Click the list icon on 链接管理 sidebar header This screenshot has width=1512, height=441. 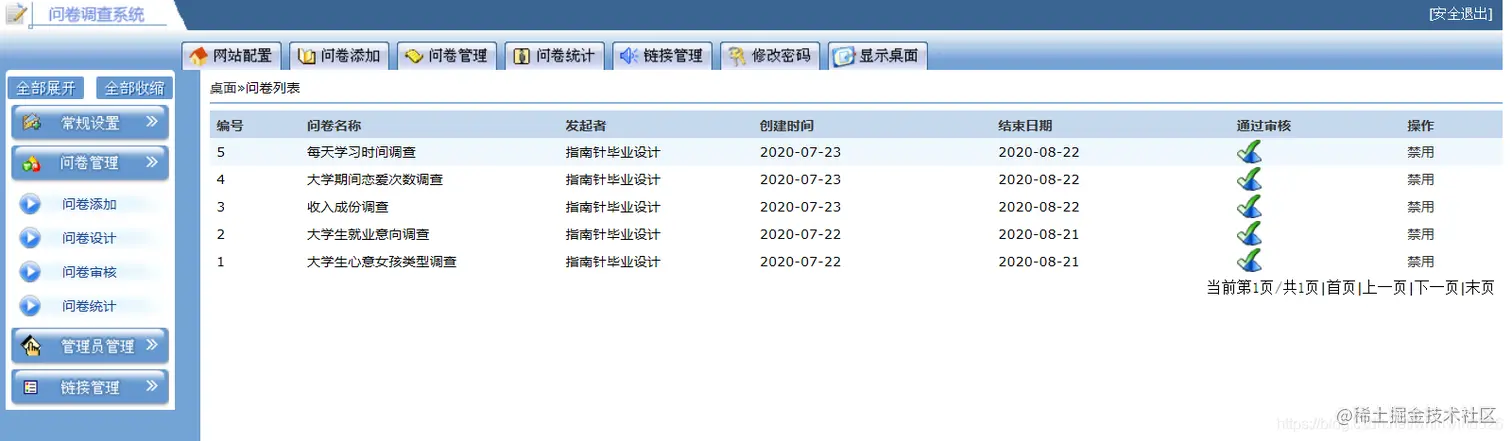pos(30,387)
